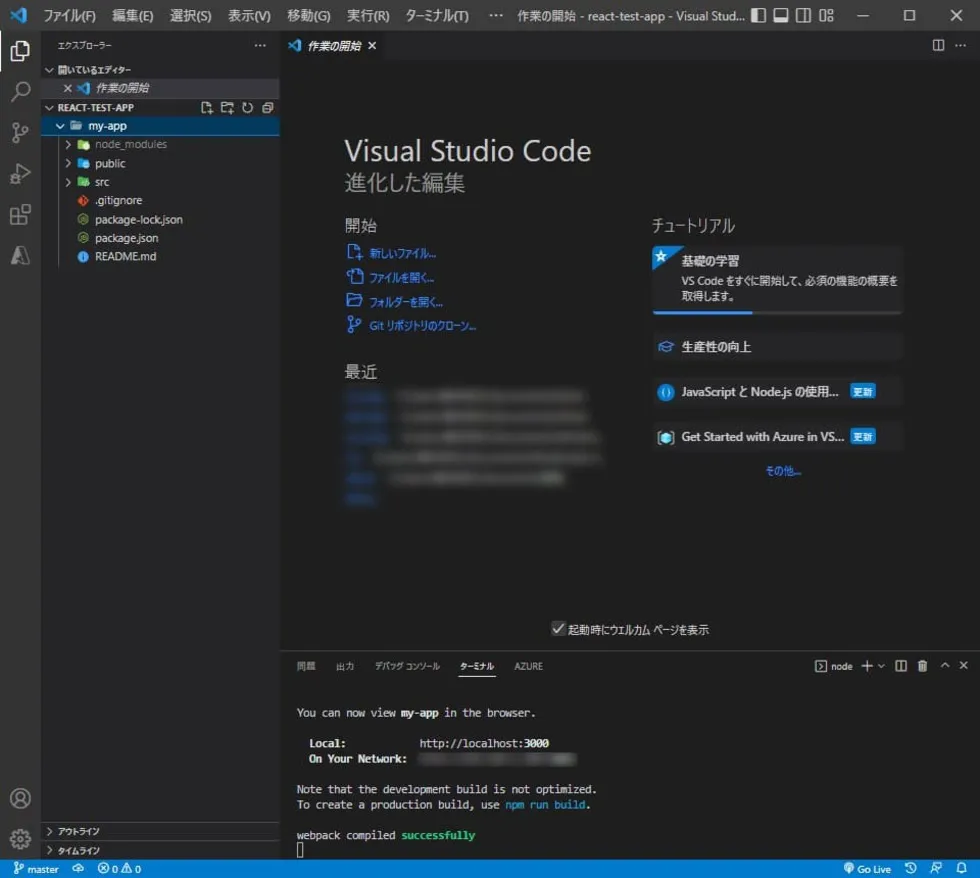Open the Source Control view
Screen dimensions: 980x878
pos(20,133)
